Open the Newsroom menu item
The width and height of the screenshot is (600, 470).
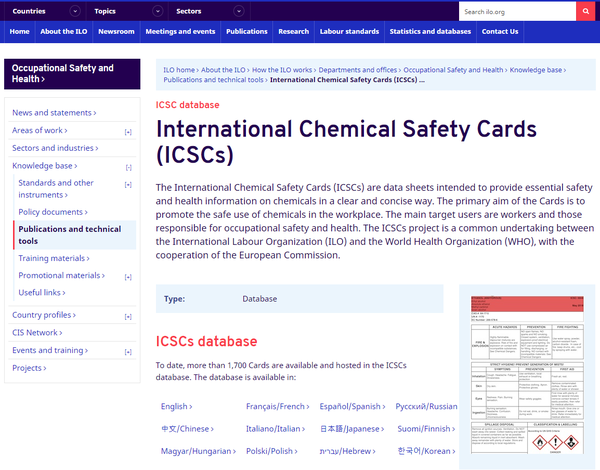coord(116,32)
